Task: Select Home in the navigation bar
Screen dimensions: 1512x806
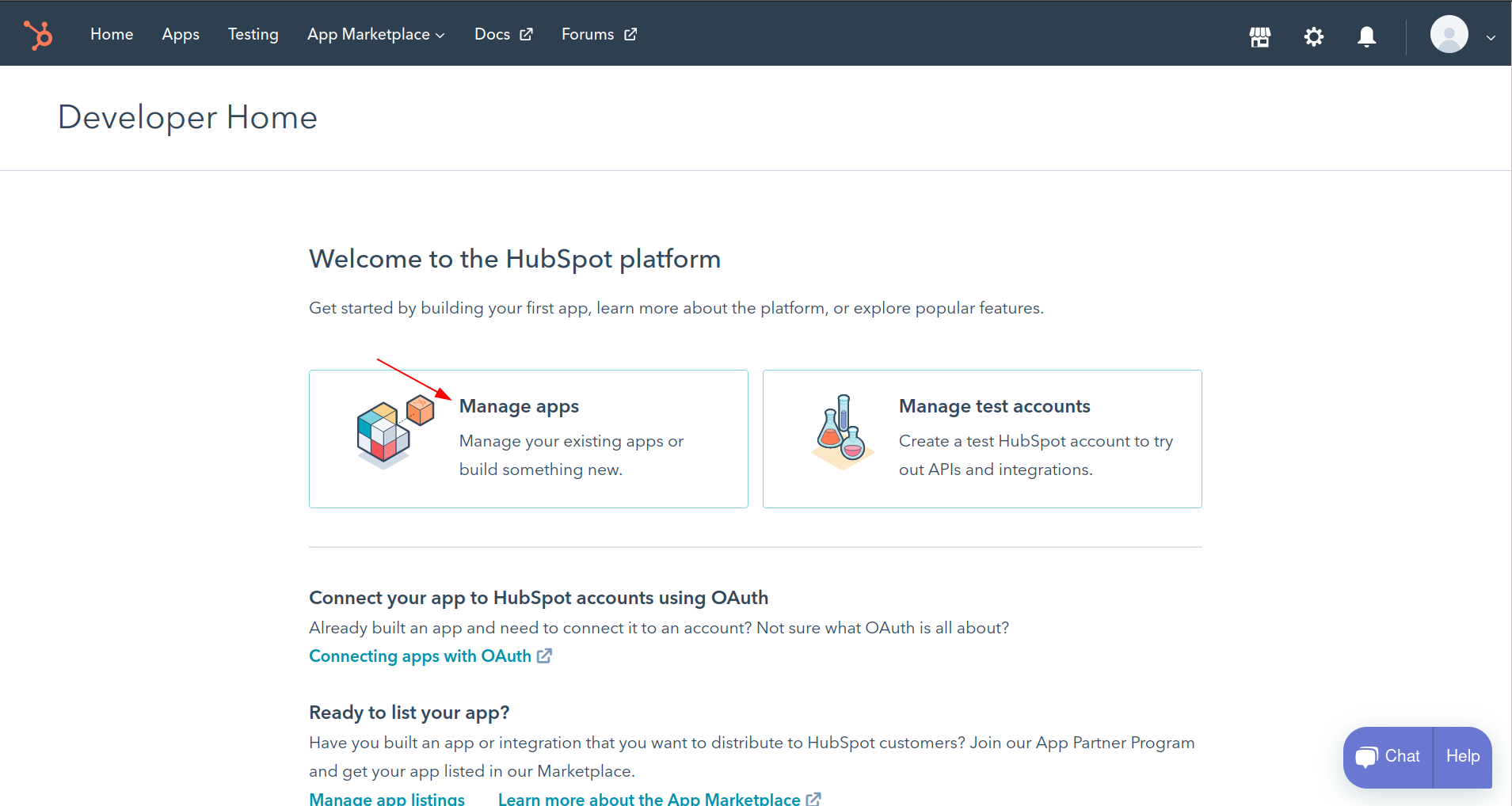Action: 112,34
